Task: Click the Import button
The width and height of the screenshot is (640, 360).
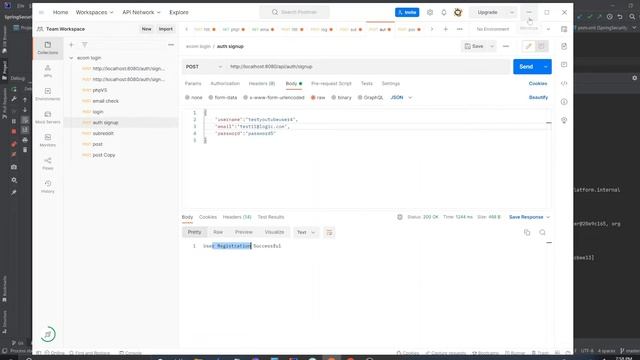Action: pos(165,29)
